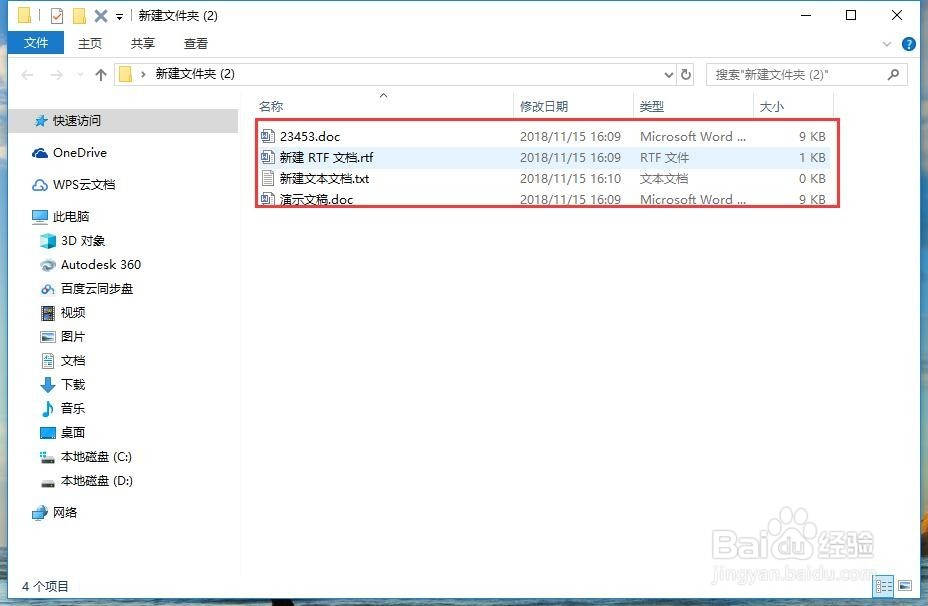
Task: Click the Word icon of 23453.doc
Action: coord(268,136)
